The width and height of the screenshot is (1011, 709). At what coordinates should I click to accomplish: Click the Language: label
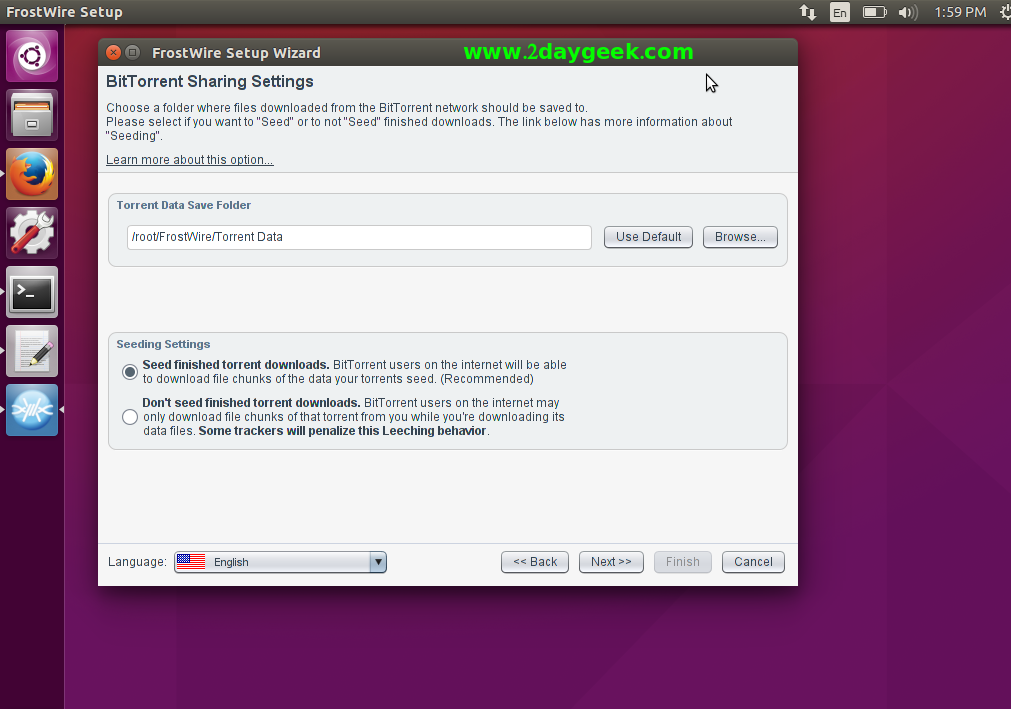click(x=137, y=562)
